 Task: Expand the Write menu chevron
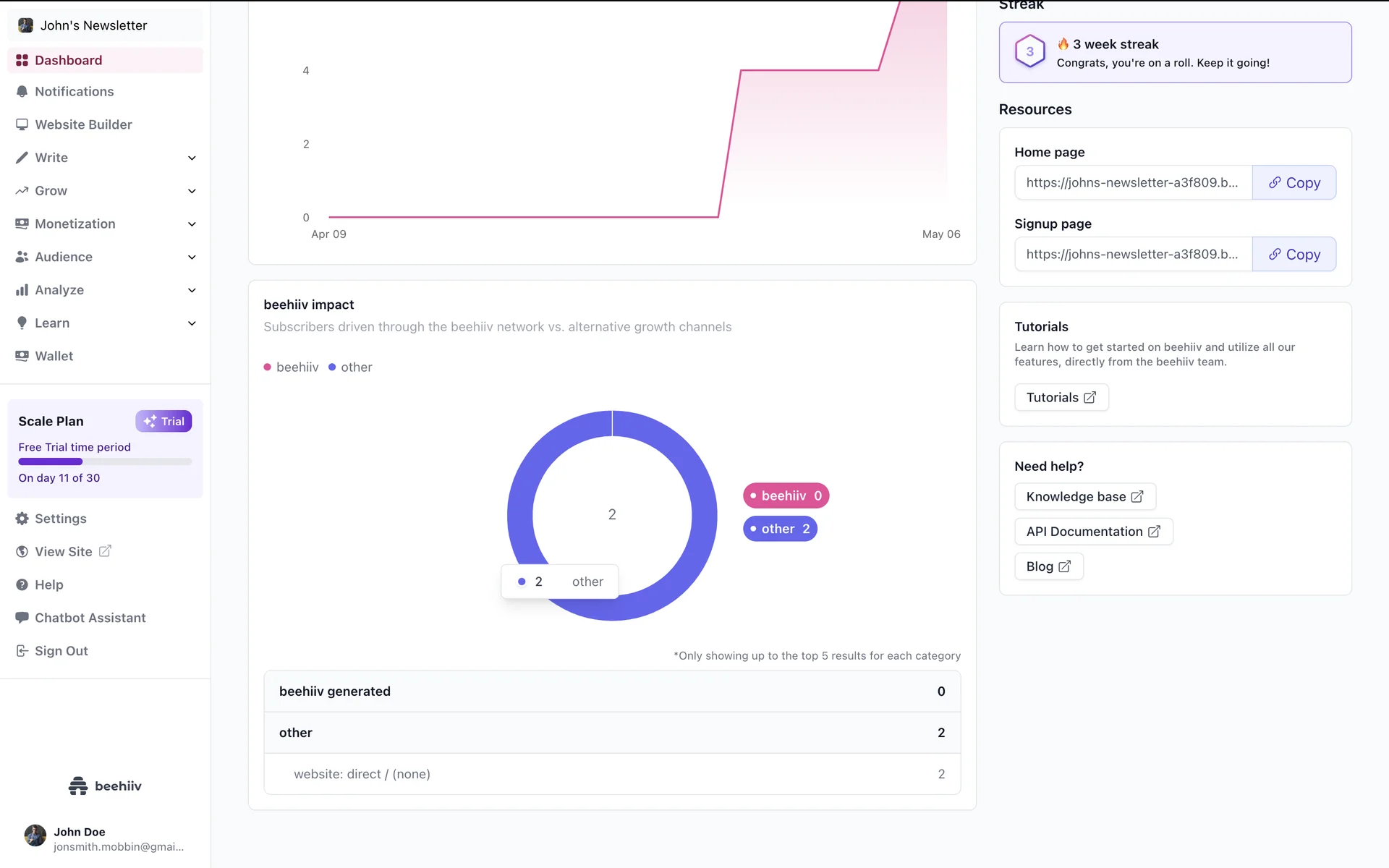[x=192, y=158]
